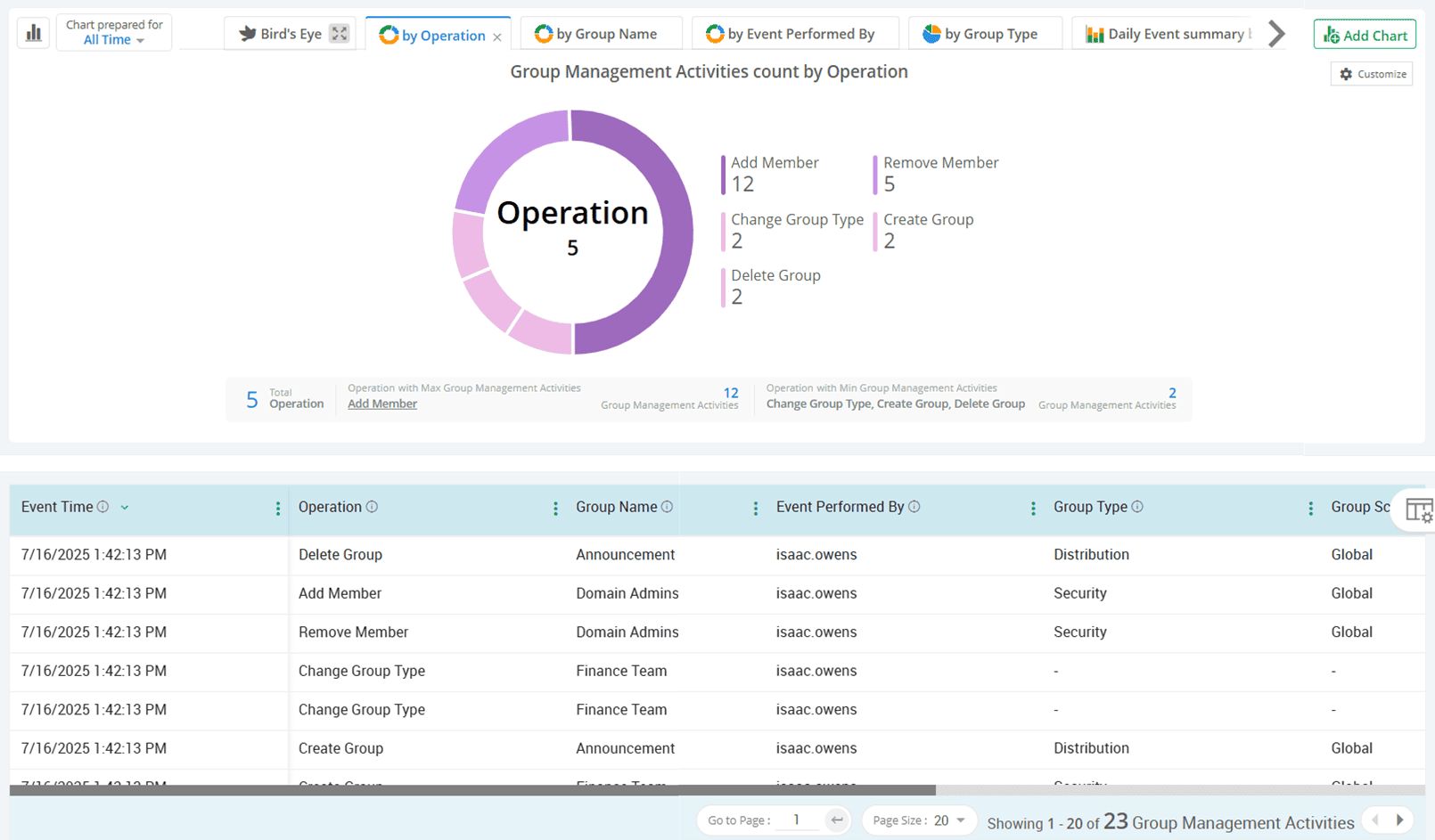1435x840 pixels.
Task: Open the Operation column three-dot menu
Action: 555,508
